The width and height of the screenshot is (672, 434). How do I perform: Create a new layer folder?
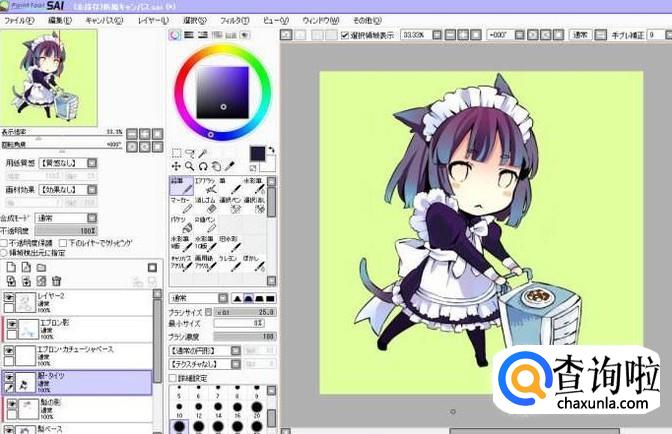pyautogui.click(x=41, y=268)
